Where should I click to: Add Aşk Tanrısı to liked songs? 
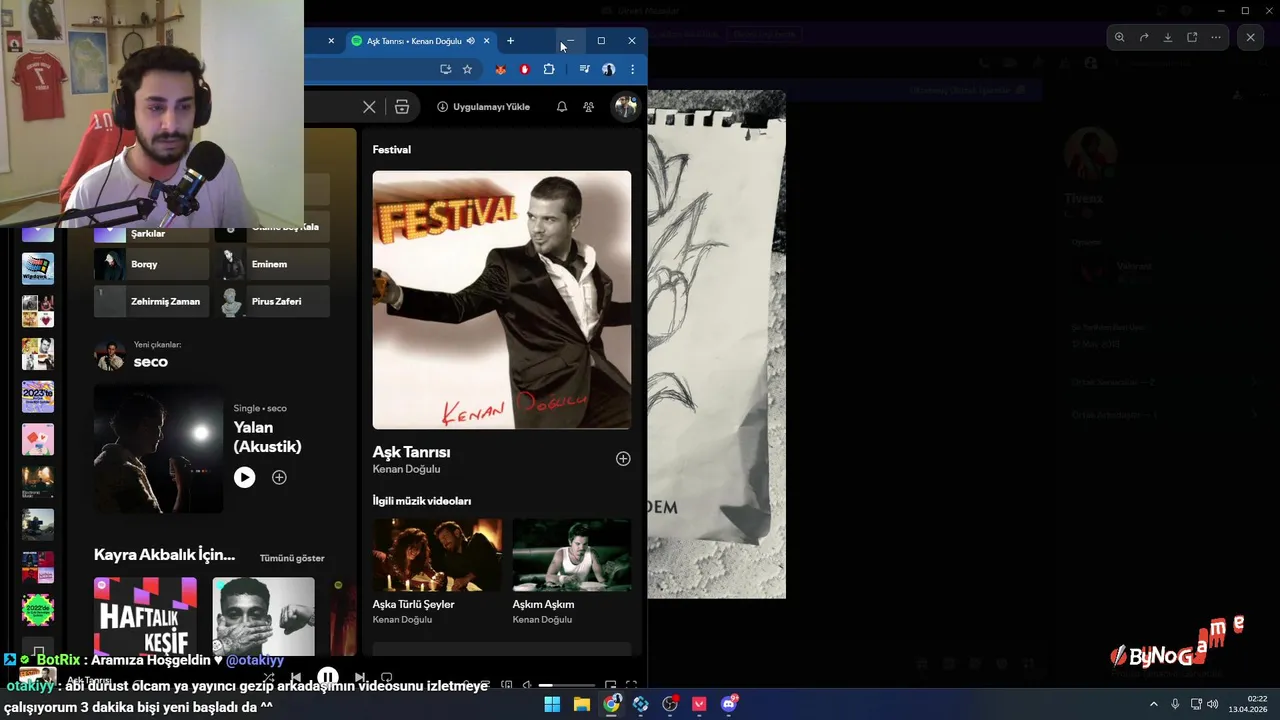tap(623, 458)
